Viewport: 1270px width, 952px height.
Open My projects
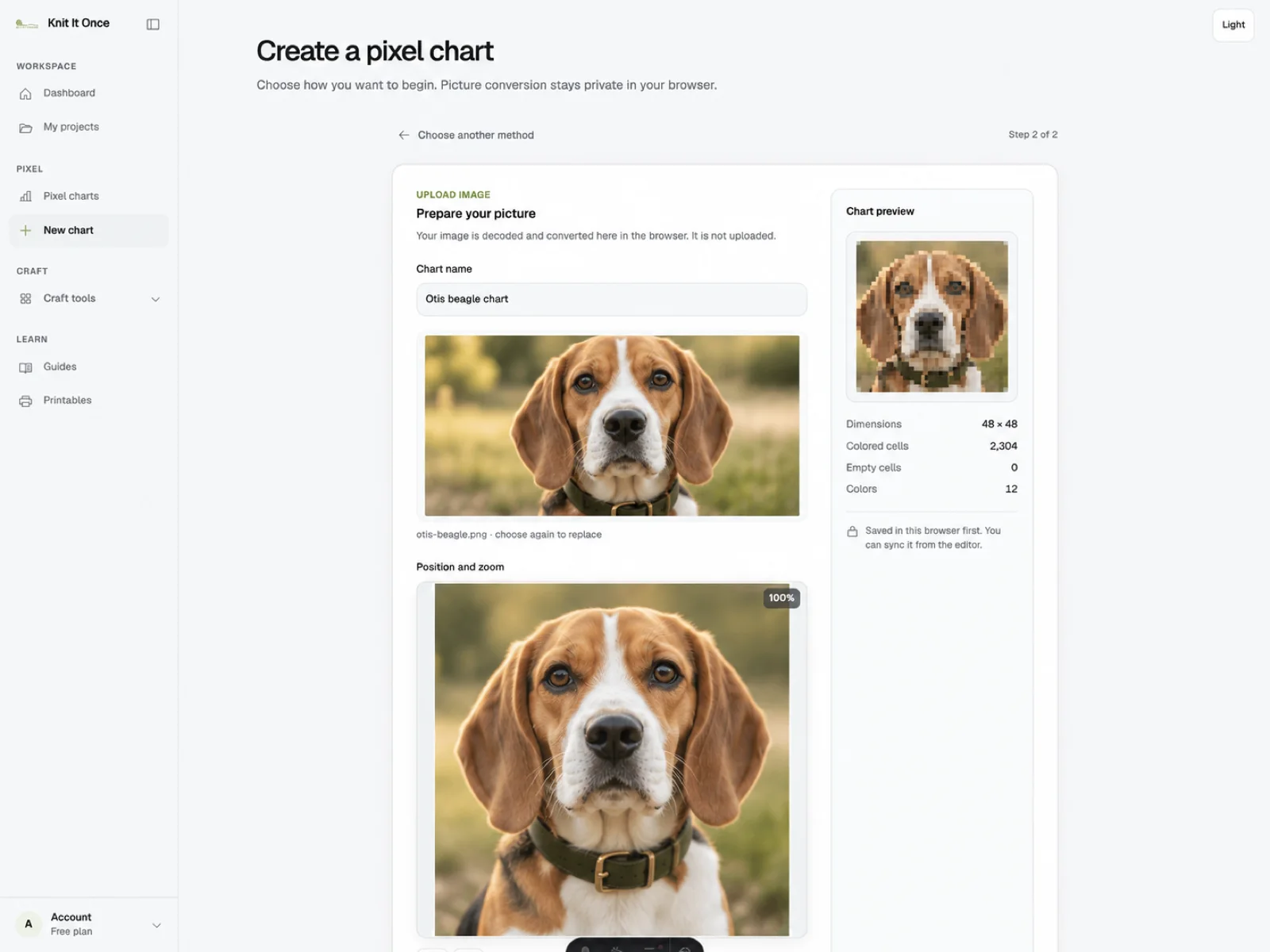coord(88,127)
